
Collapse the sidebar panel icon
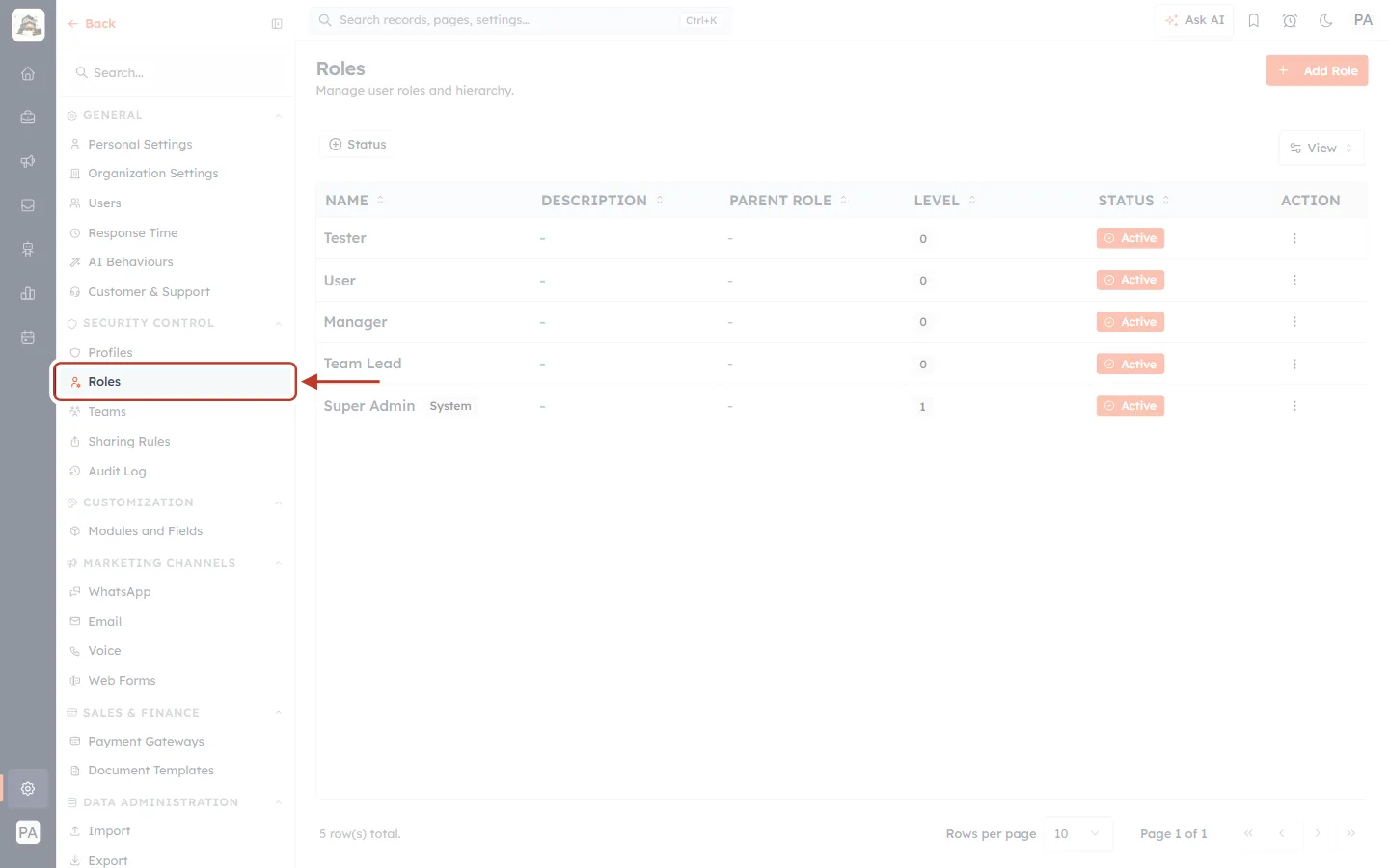277,24
